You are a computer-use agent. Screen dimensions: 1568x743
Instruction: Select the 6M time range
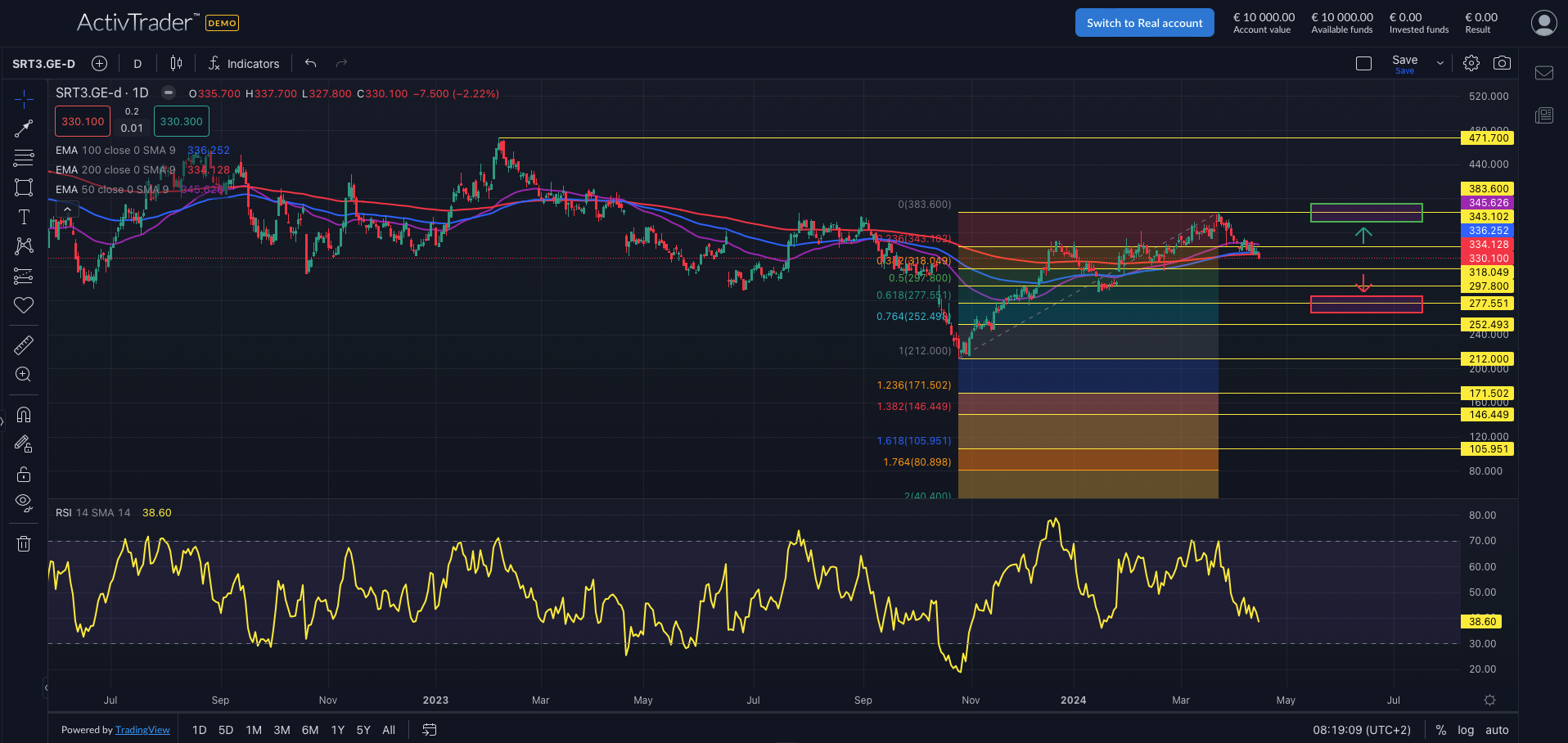pos(310,730)
